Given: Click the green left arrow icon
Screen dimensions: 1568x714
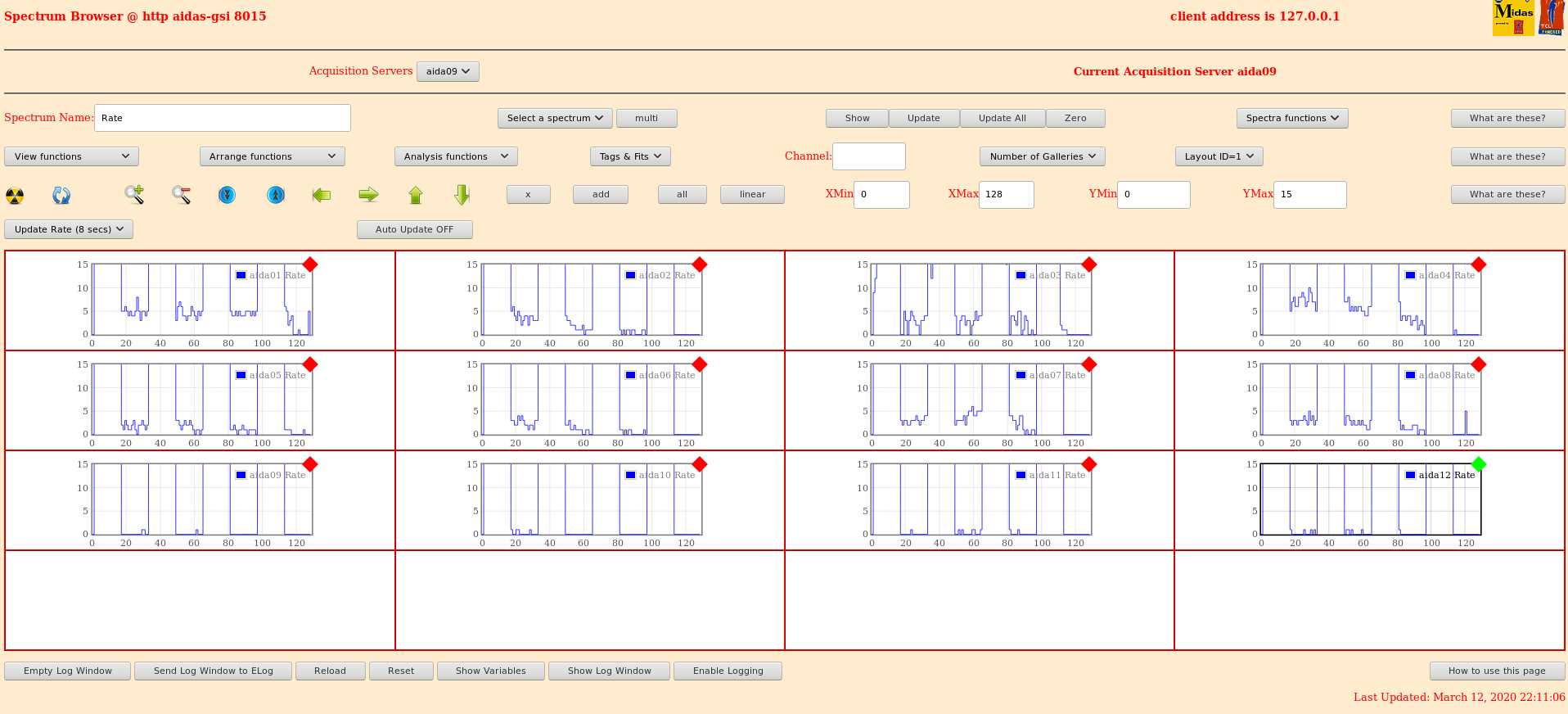Looking at the screenshot, I should 322,195.
